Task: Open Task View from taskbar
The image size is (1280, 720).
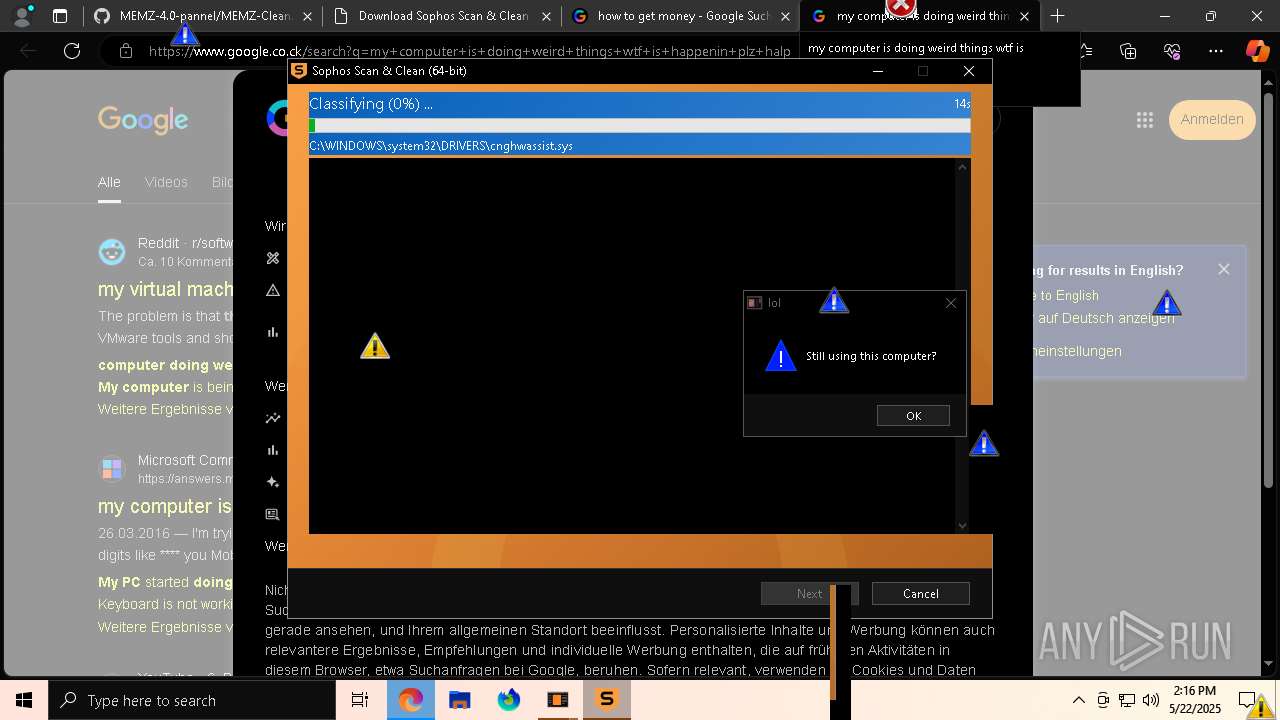Action: [360, 700]
